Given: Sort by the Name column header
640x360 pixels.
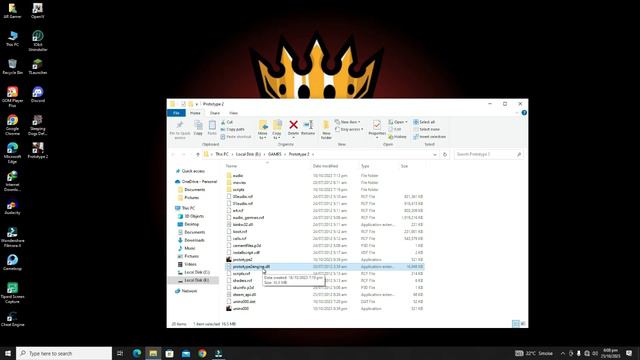Looking at the screenshot, I should [x=231, y=166].
